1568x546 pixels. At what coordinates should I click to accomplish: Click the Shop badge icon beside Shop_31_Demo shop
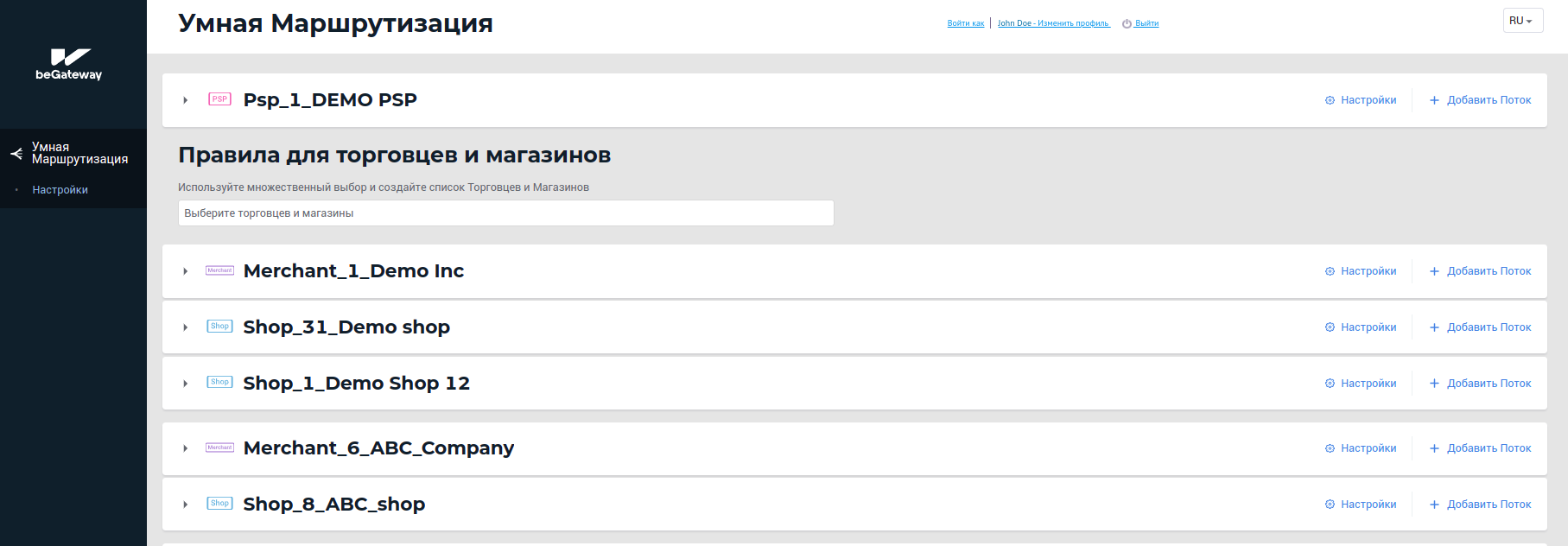(x=219, y=327)
